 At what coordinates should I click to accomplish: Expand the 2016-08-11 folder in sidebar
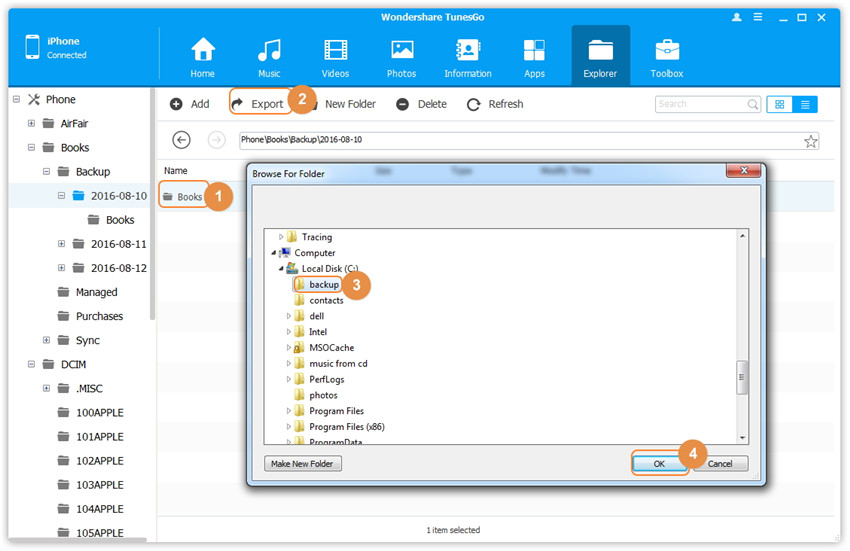coord(61,244)
